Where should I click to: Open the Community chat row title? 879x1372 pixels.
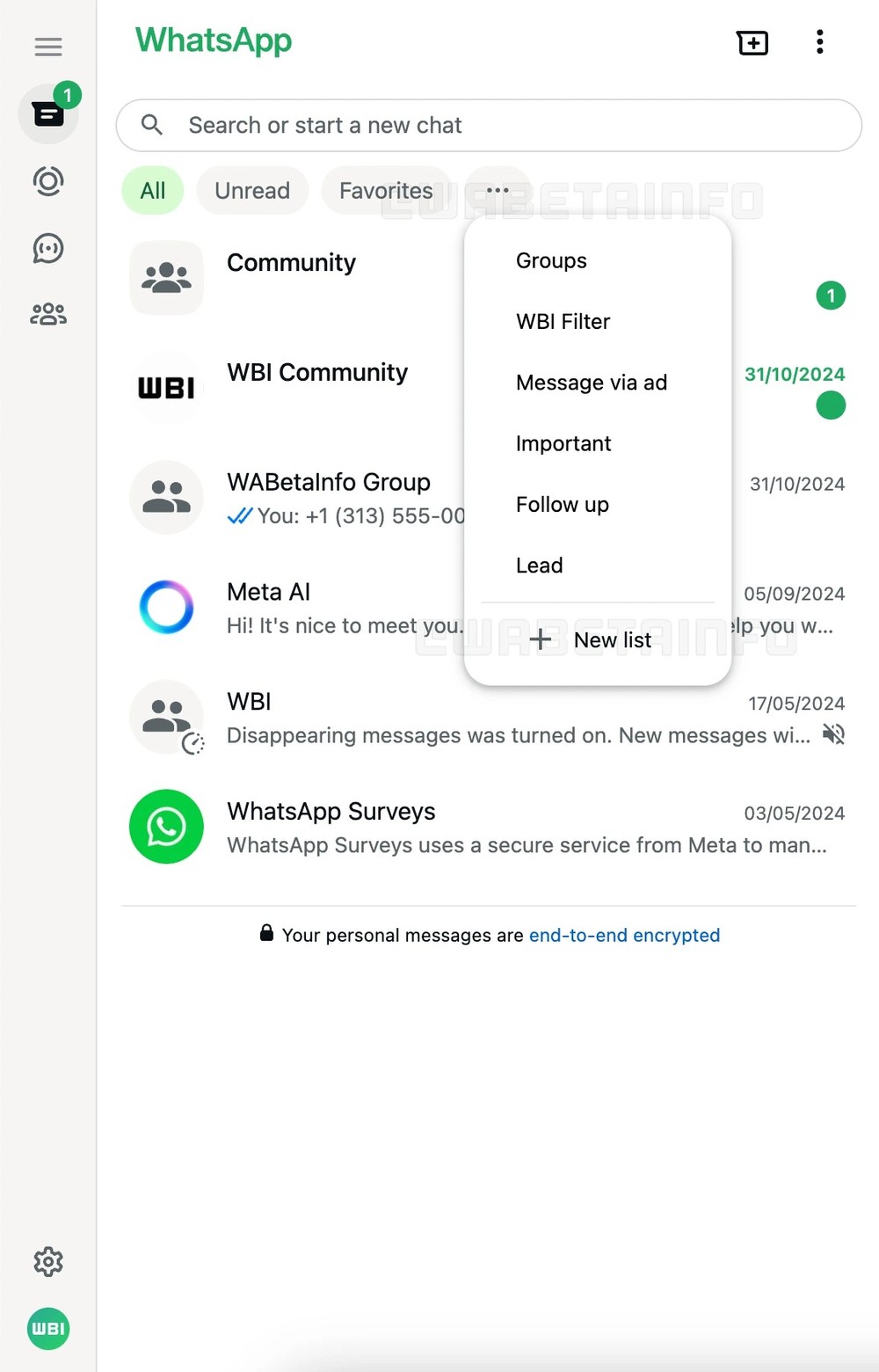(x=291, y=262)
